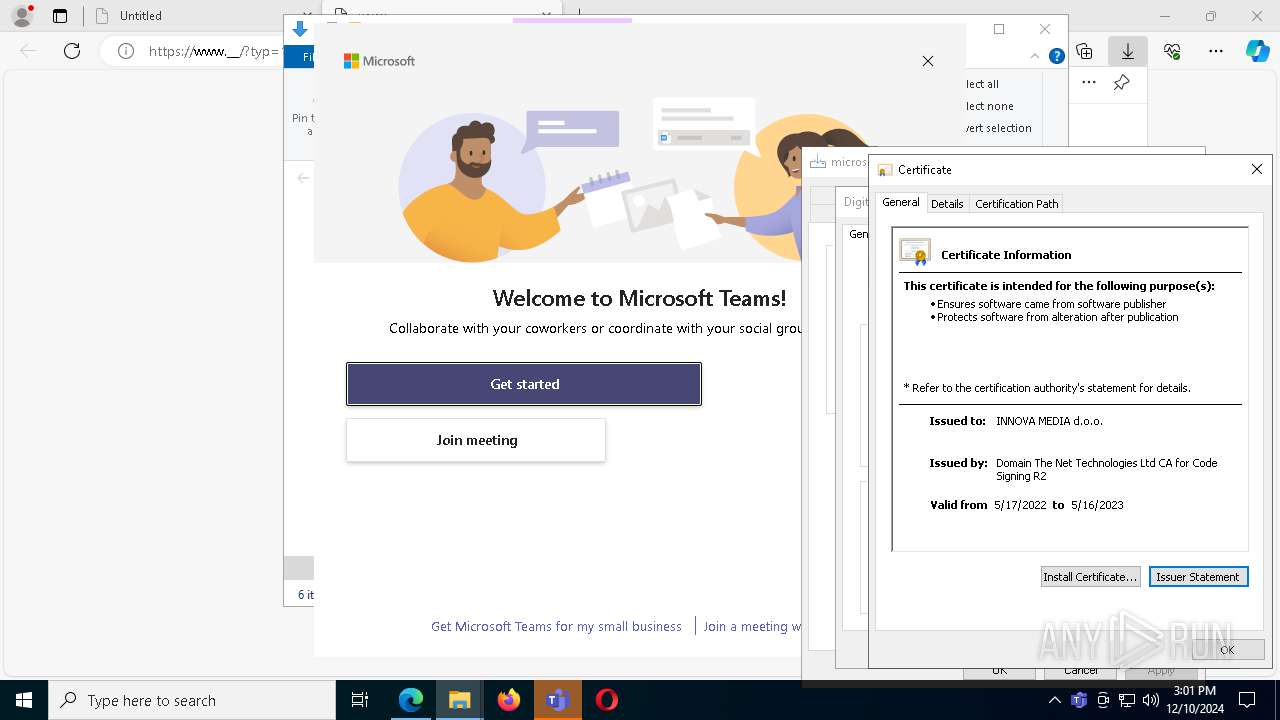The width and height of the screenshot is (1280, 720).
Task: Confirm the Certificate dialog with OK
Action: click(x=1227, y=649)
